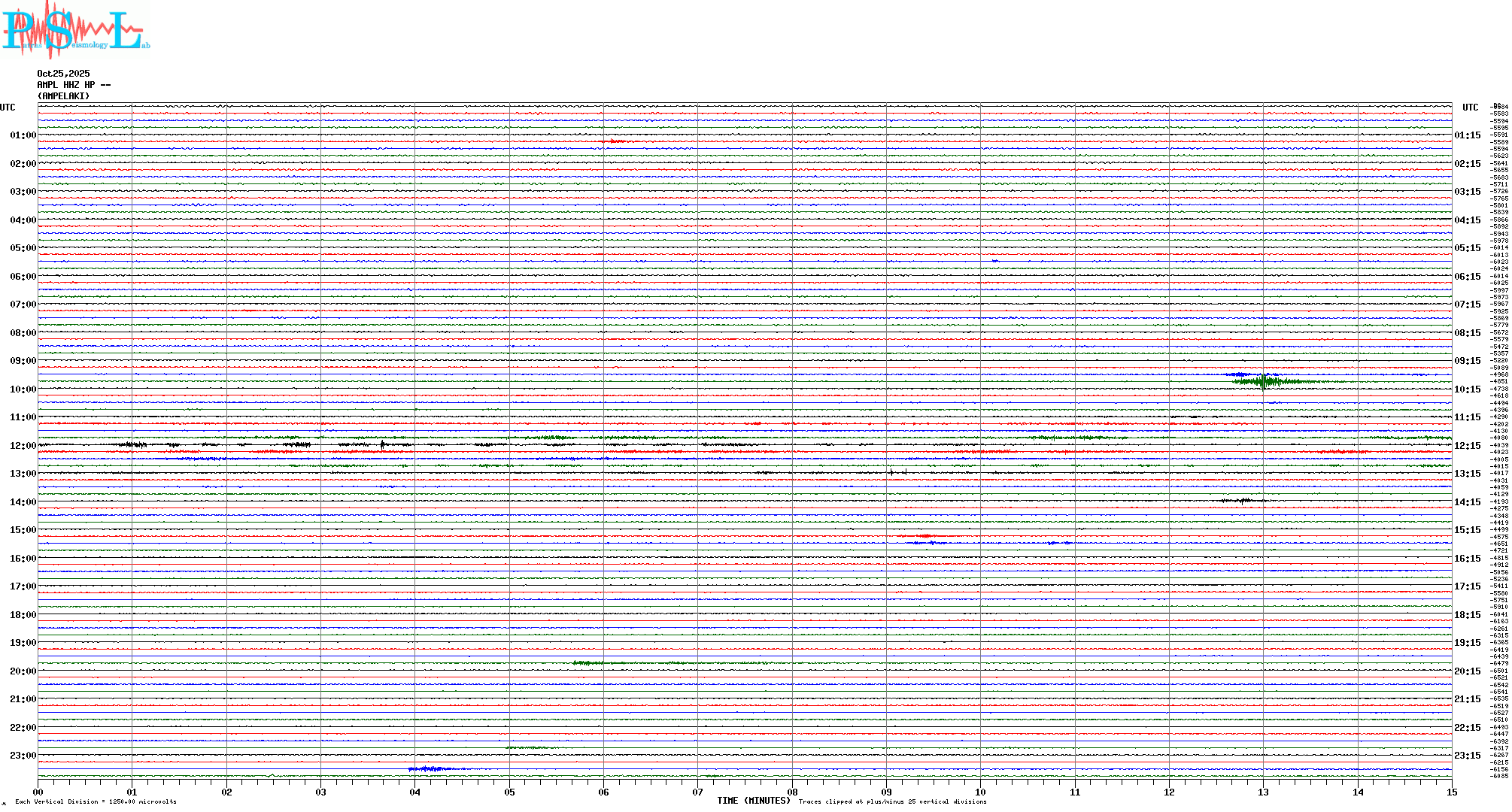This screenshot has width=1512, height=812.
Task: Click the right UTC axis label
Action: click(x=1470, y=108)
